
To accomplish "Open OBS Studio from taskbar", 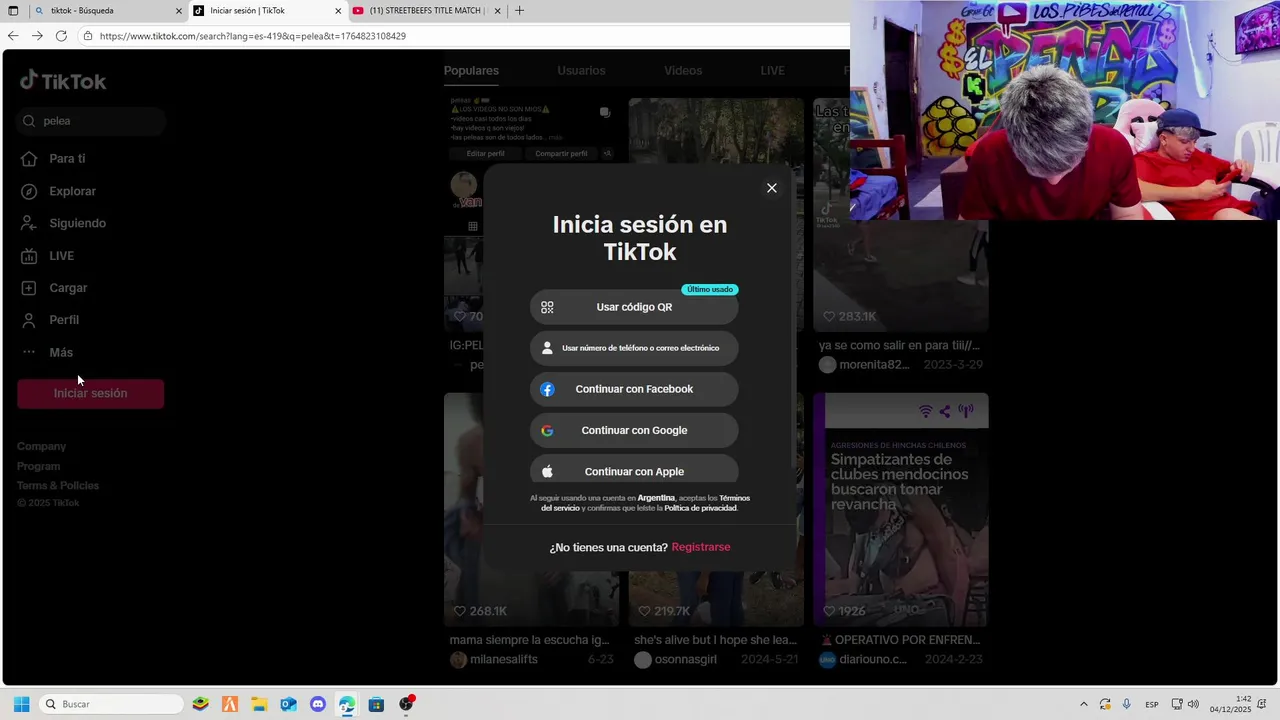I will [x=406, y=704].
